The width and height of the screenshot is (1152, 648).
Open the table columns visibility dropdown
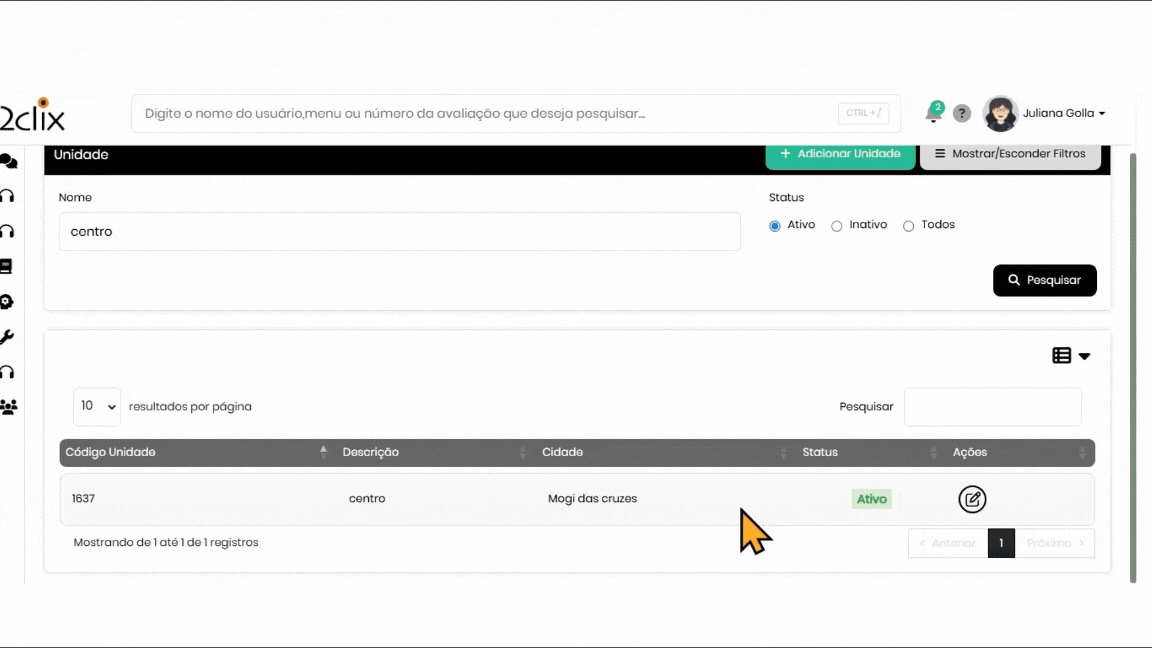click(x=1071, y=356)
